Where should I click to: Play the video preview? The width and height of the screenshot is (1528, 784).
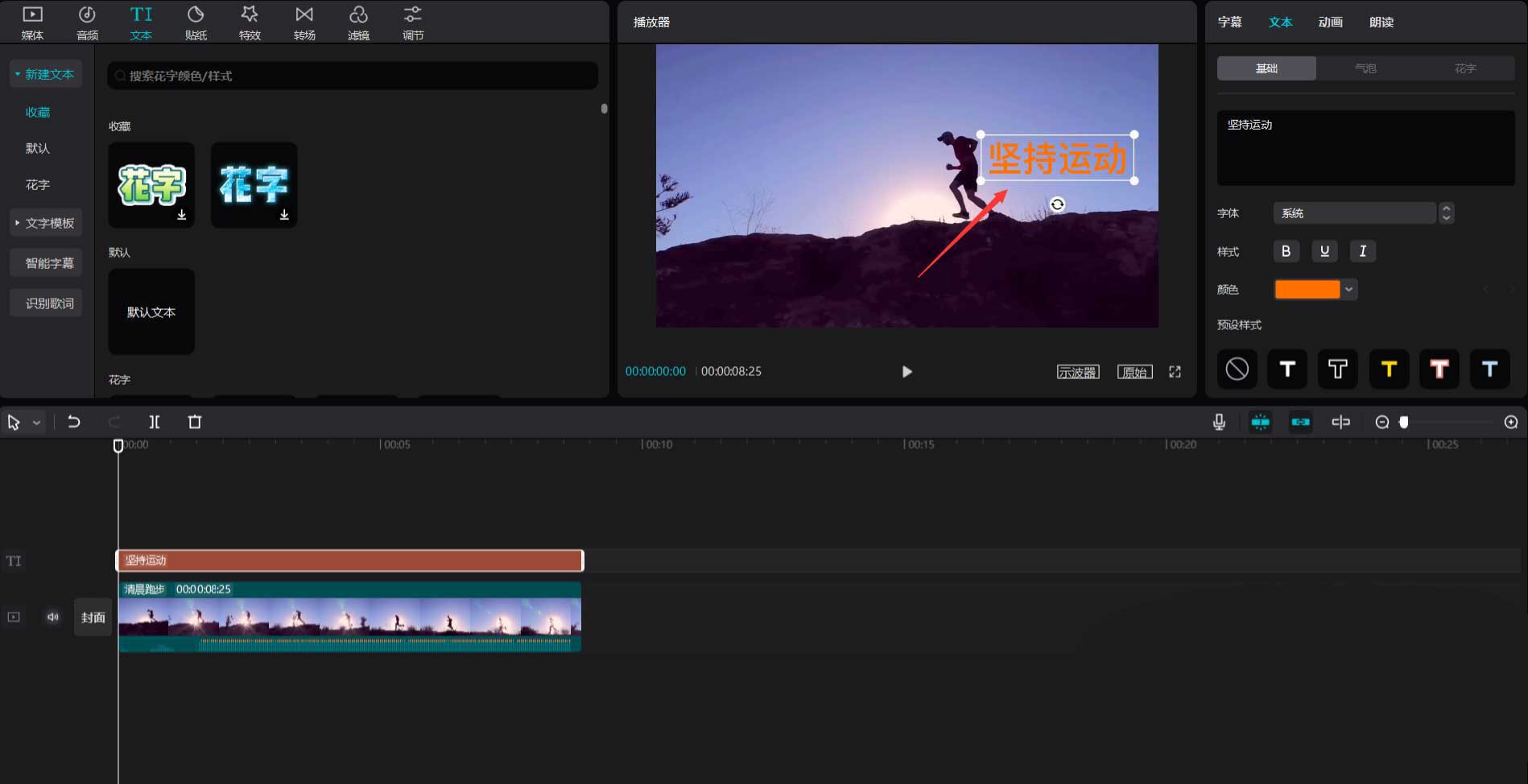(x=907, y=372)
